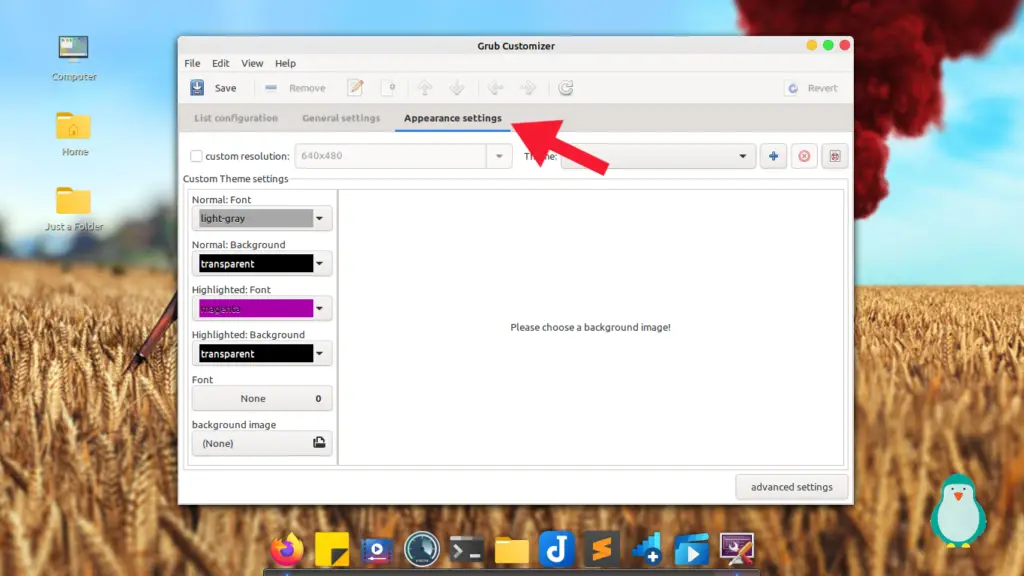
Task: Open the blue play clapper dock icon
Action: [692, 549]
